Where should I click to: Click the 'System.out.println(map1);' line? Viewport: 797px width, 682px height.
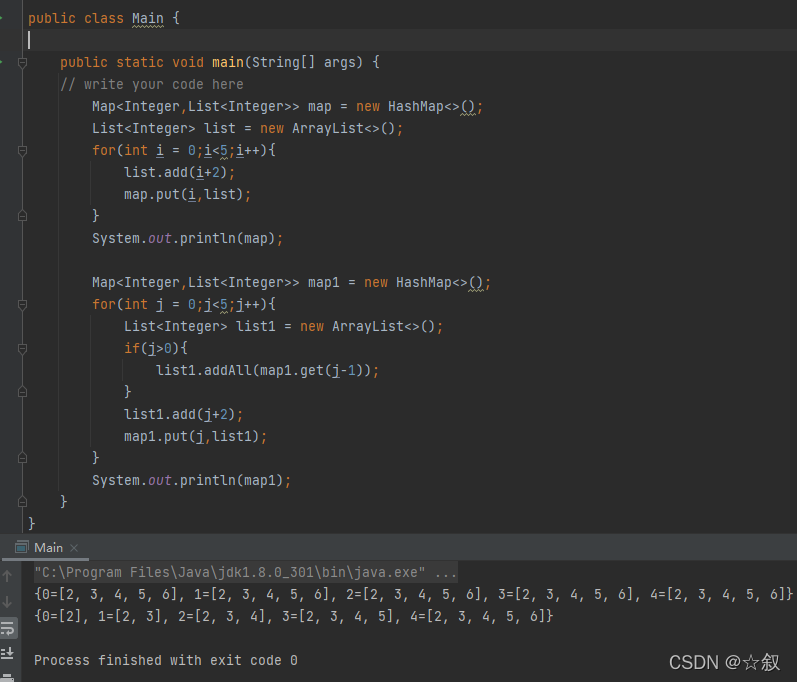tap(192, 480)
